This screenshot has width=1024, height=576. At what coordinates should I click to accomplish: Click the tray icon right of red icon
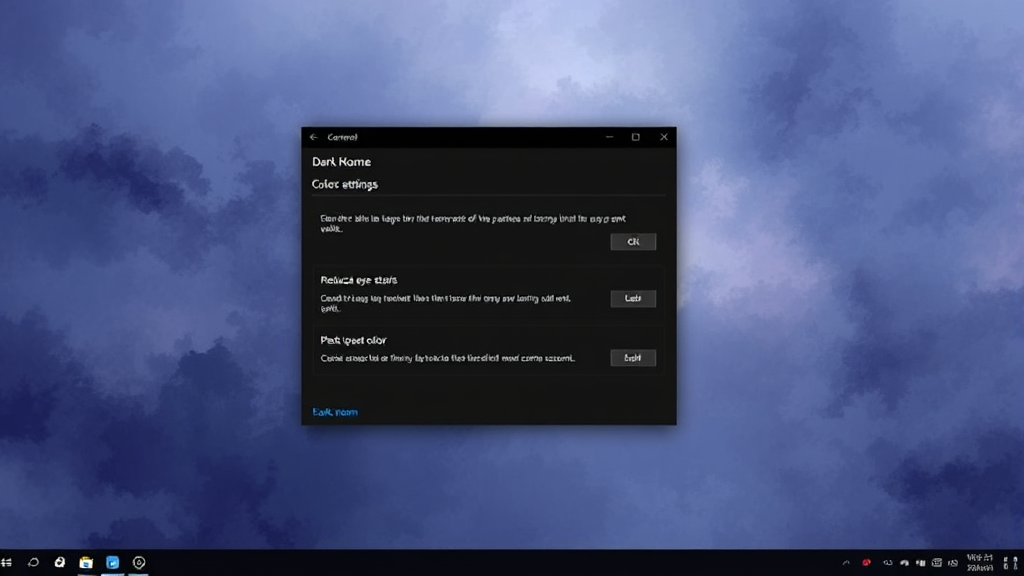886,563
